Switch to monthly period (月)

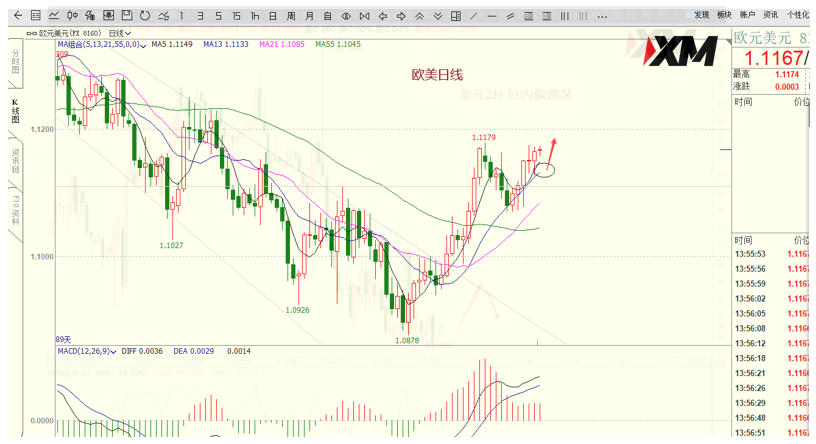[x=309, y=16]
